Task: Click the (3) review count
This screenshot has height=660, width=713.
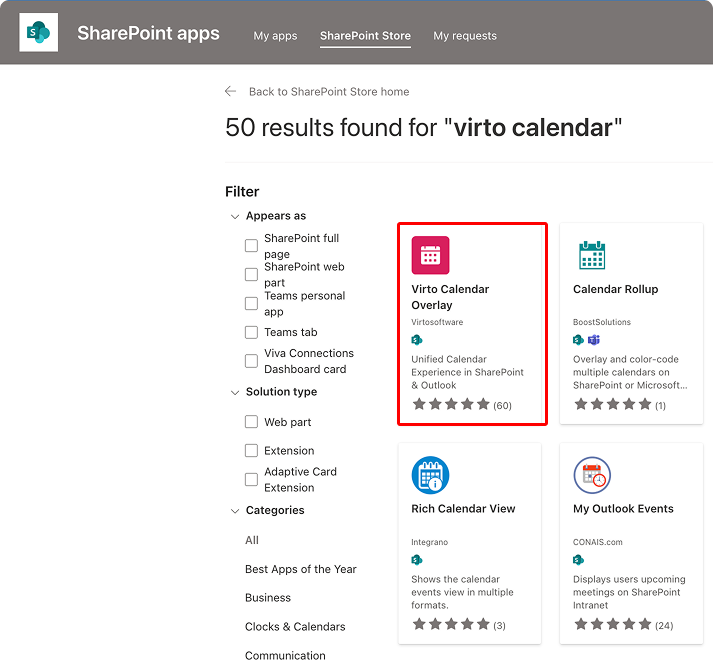Action: pos(499,625)
